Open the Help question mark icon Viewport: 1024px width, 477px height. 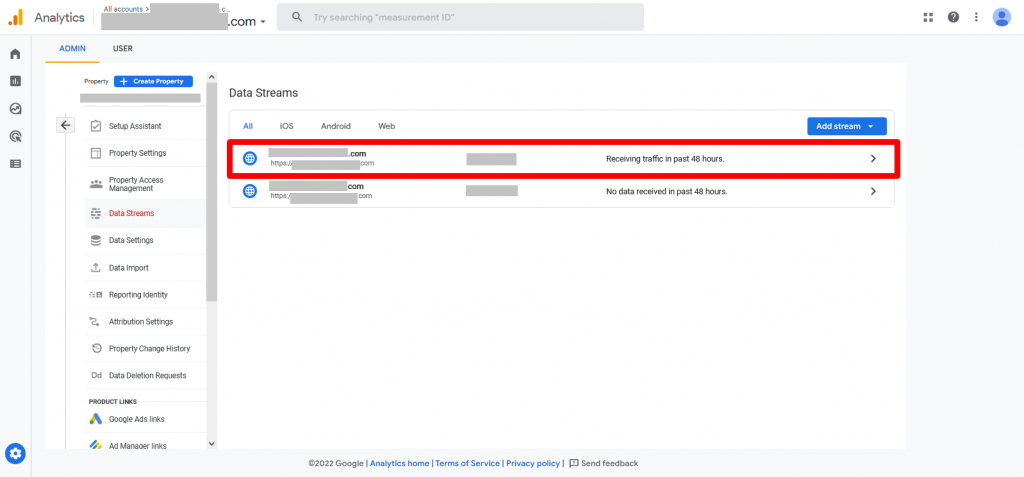[x=953, y=18]
